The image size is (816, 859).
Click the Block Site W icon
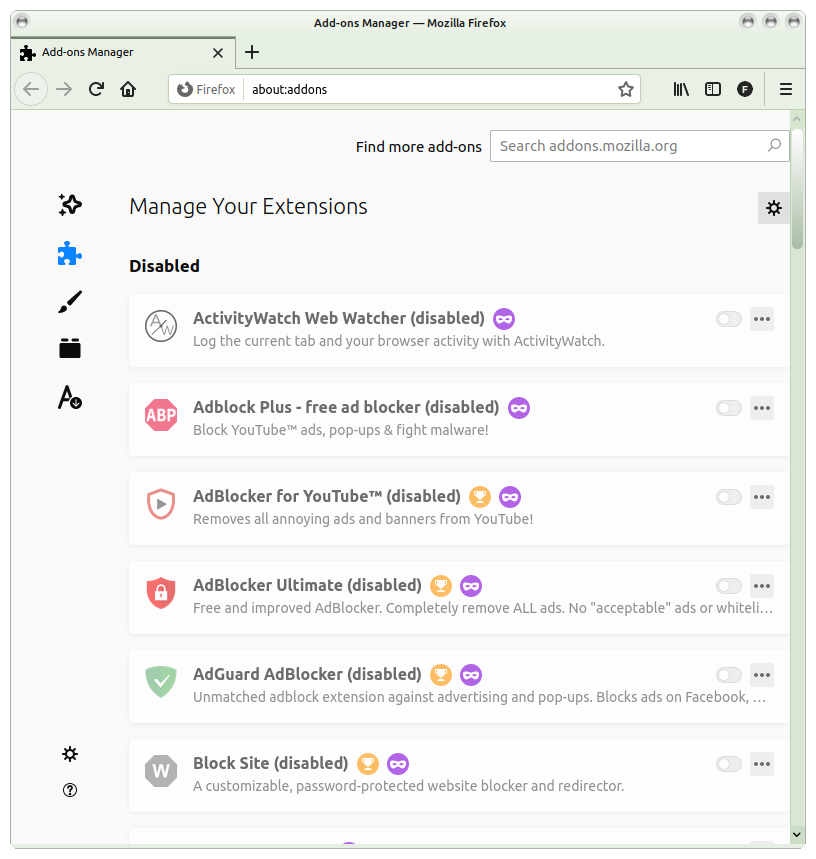tap(161, 771)
